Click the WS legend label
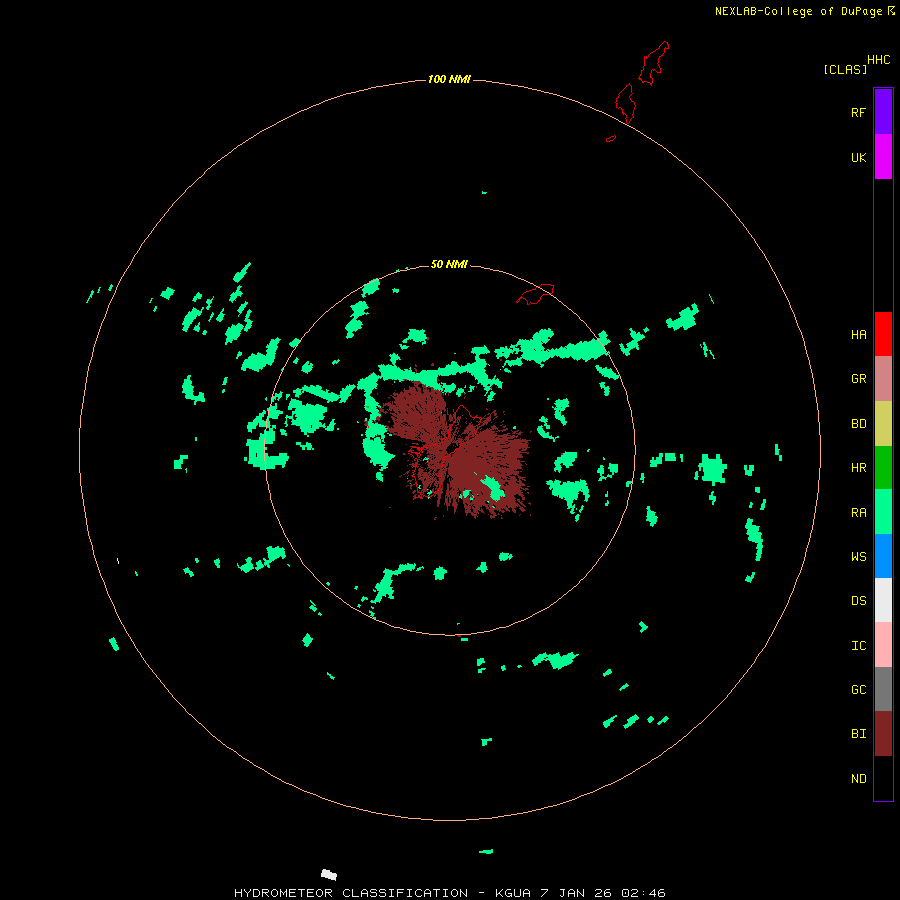900x900 pixels. [859, 556]
